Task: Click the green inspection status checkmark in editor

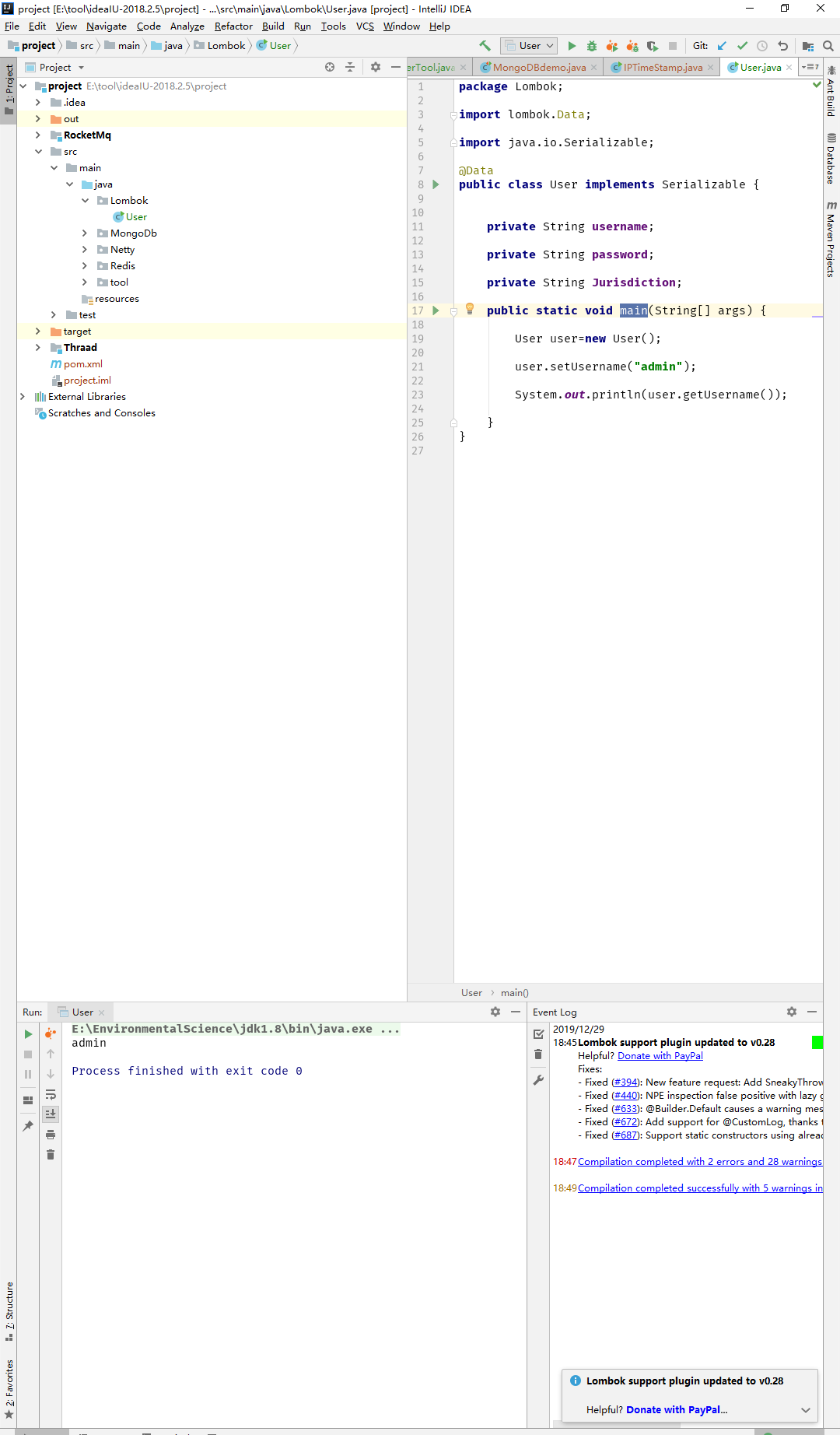Action: tap(817, 85)
